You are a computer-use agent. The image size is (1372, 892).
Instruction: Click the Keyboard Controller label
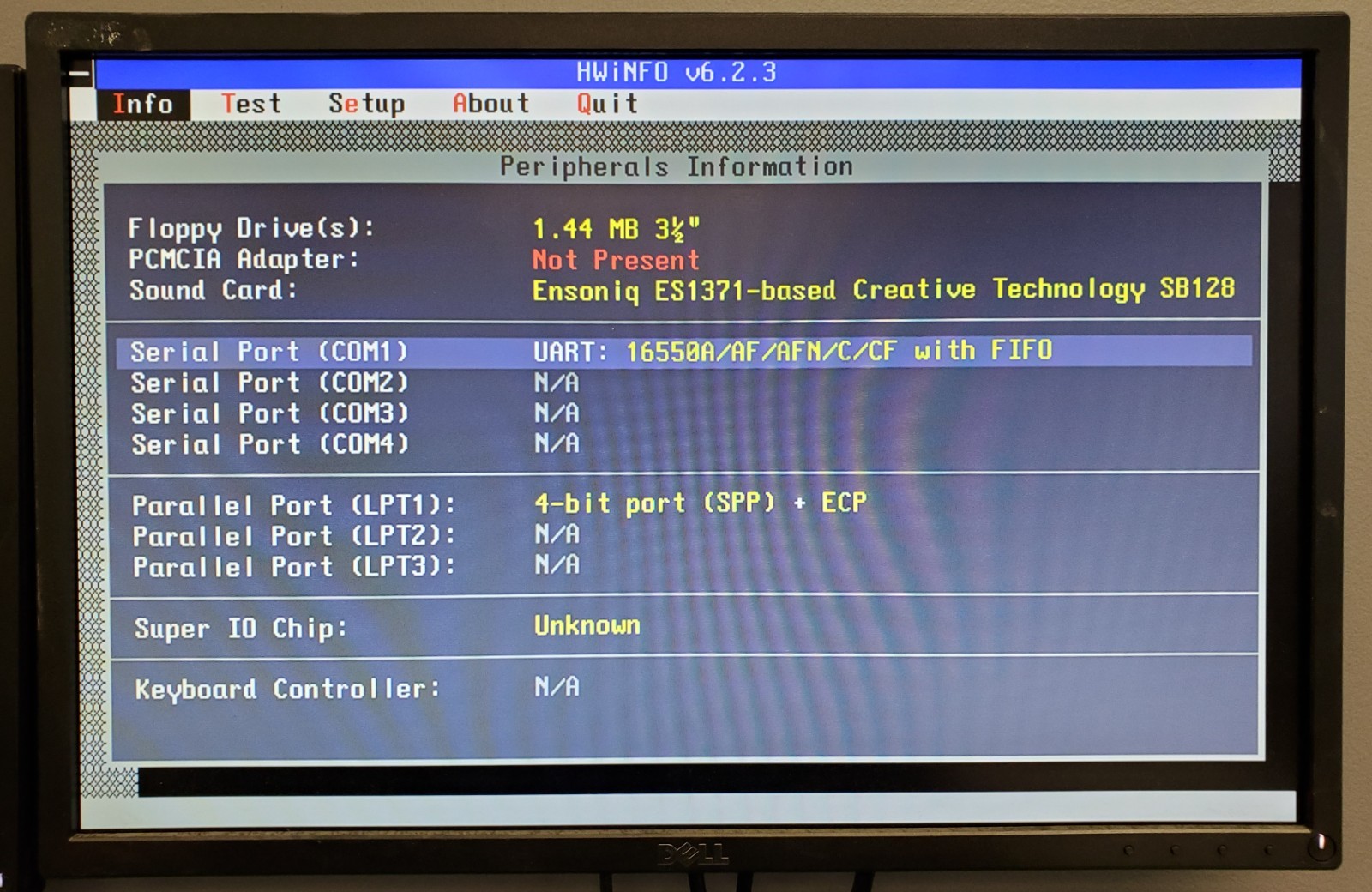[287, 689]
